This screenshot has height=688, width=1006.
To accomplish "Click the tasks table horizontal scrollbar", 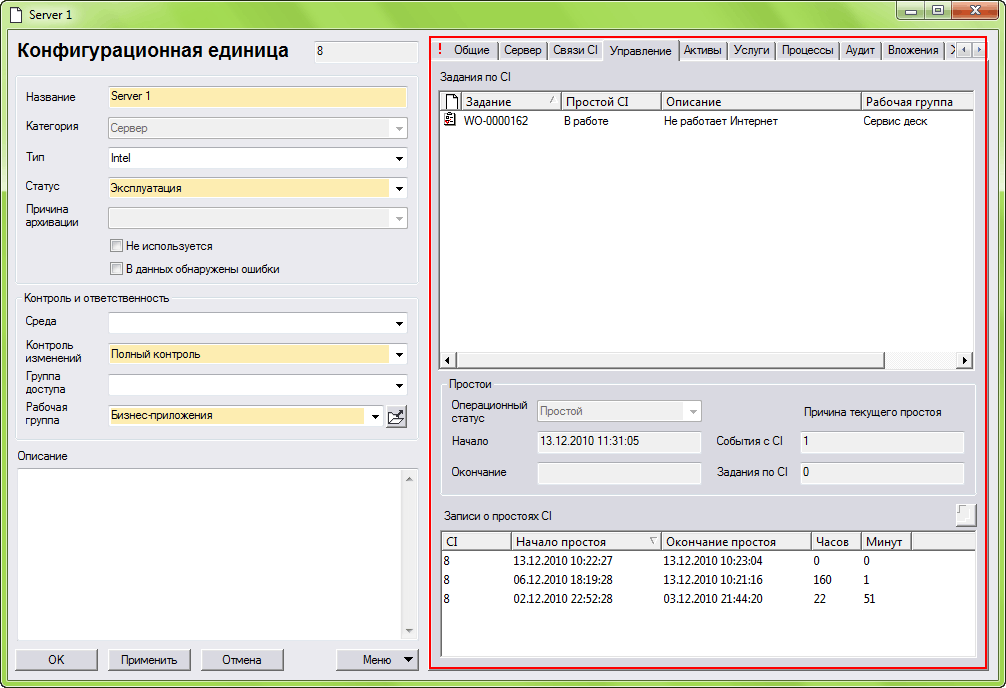I will 669,360.
